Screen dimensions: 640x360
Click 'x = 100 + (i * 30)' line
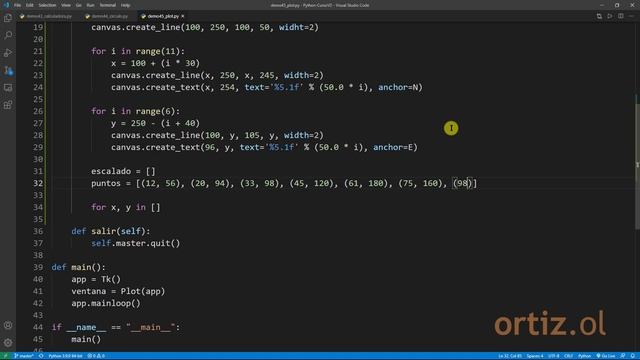(x=156, y=63)
